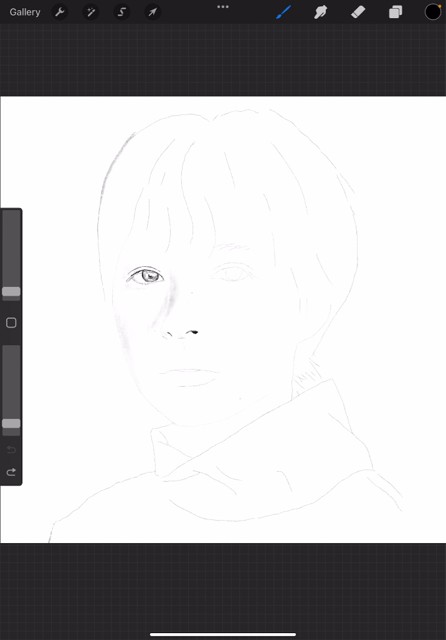
Task: Switch to the Eraser tool
Action: (x=358, y=12)
